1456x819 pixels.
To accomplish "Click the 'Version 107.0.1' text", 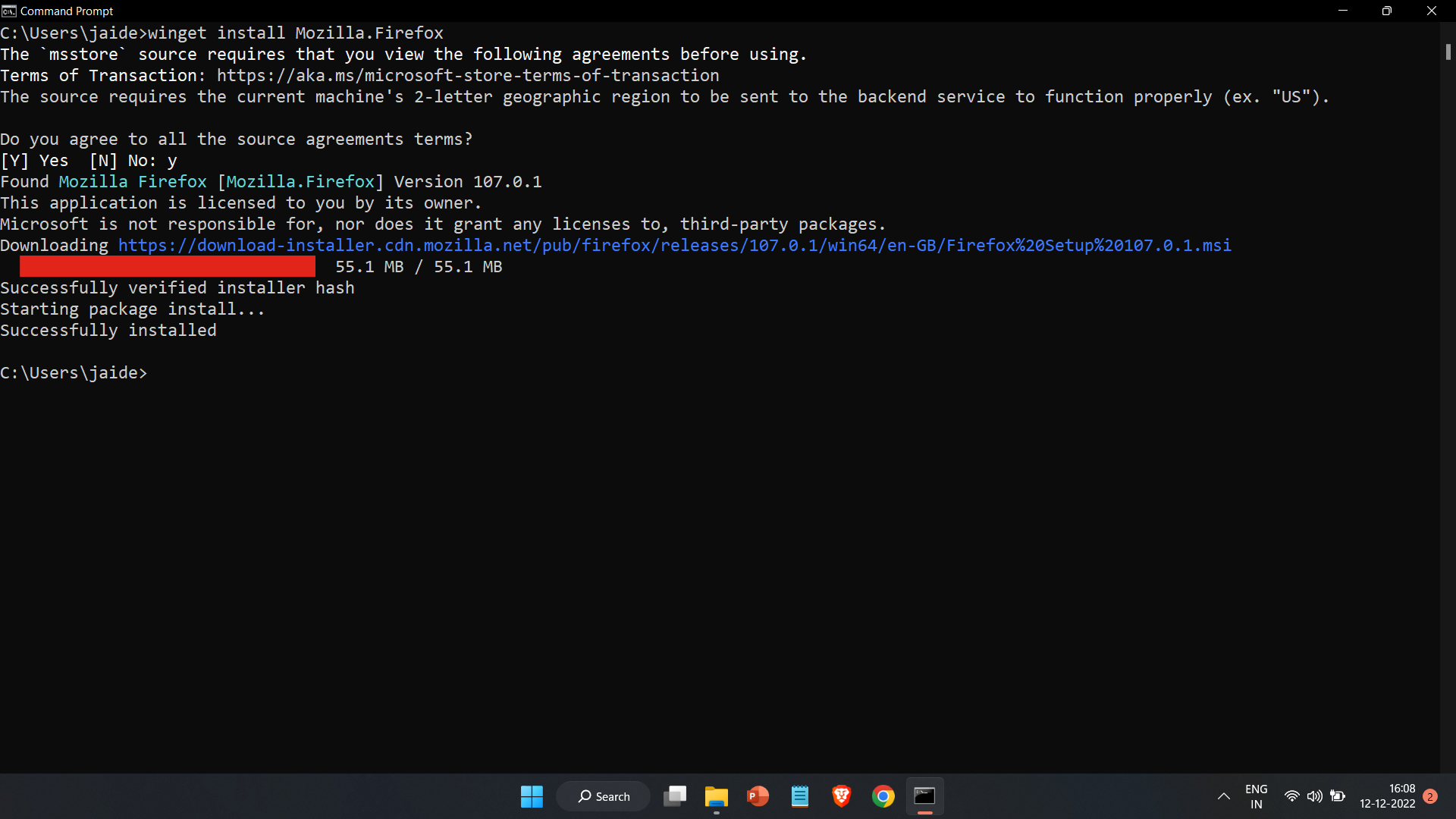I will [468, 182].
